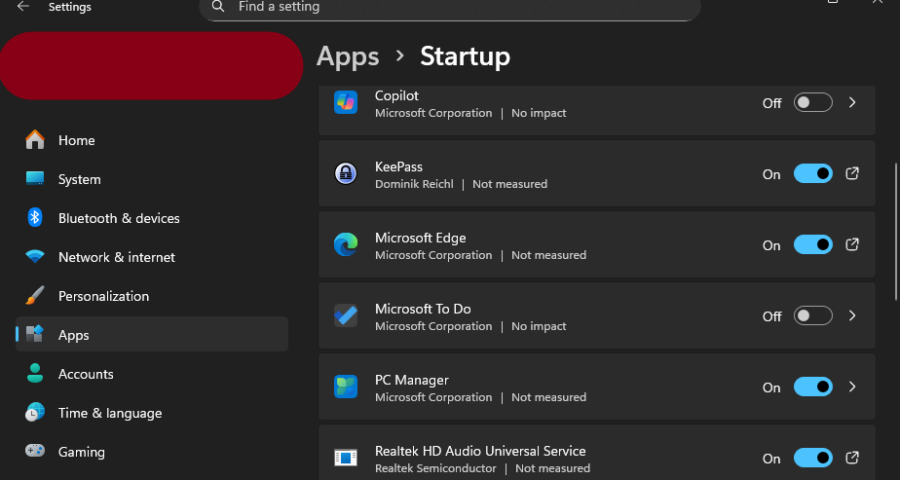Click the Gaming controller icon in sidebar
The image size is (900, 480).
pos(35,451)
